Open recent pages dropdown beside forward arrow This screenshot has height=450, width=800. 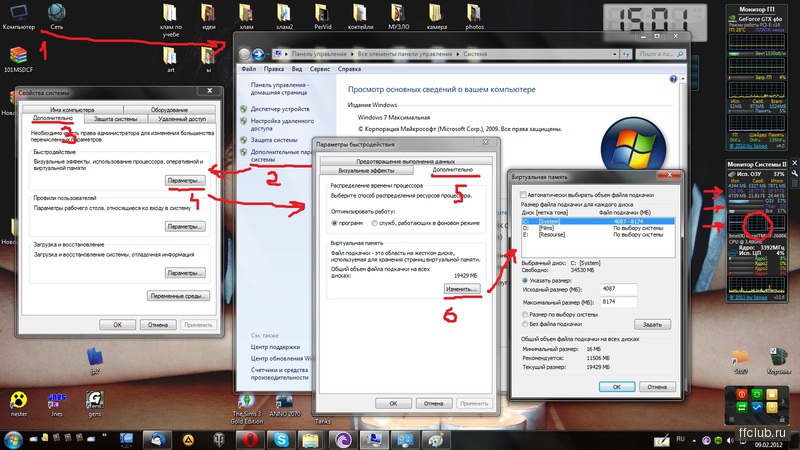pyautogui.click(x=268, y=54)
